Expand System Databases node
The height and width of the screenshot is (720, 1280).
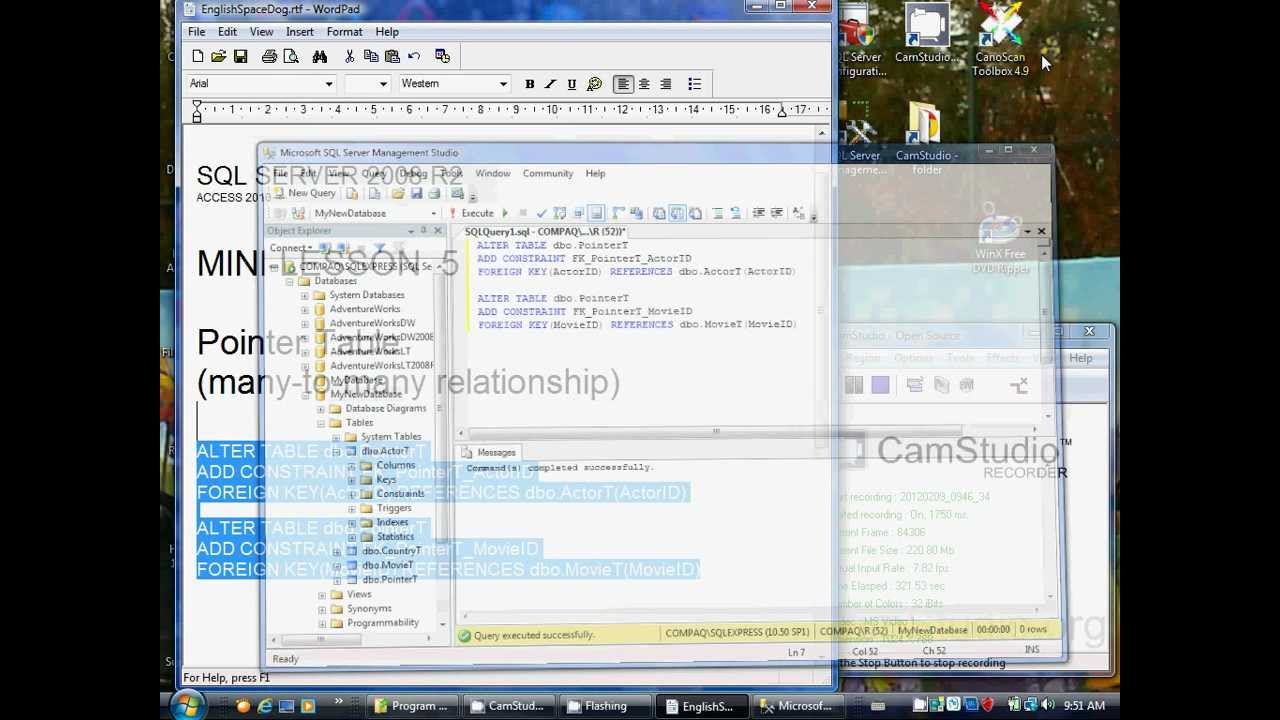pyautogui.click(x=305, y=295)
